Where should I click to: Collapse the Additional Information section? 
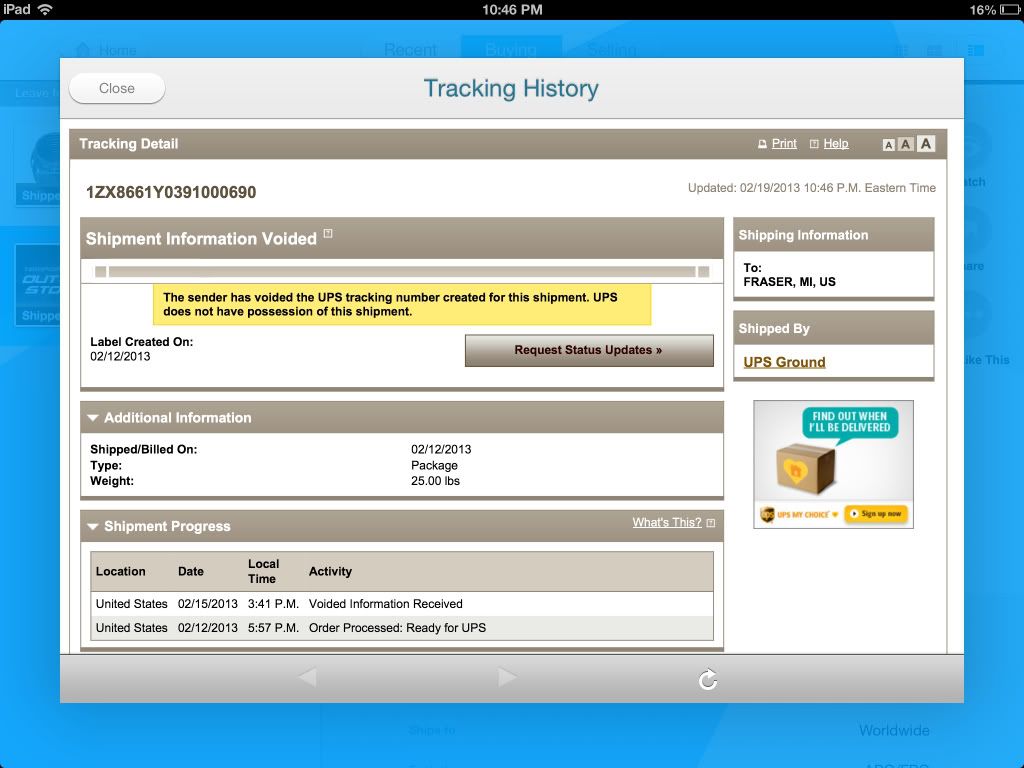[93, 417]
